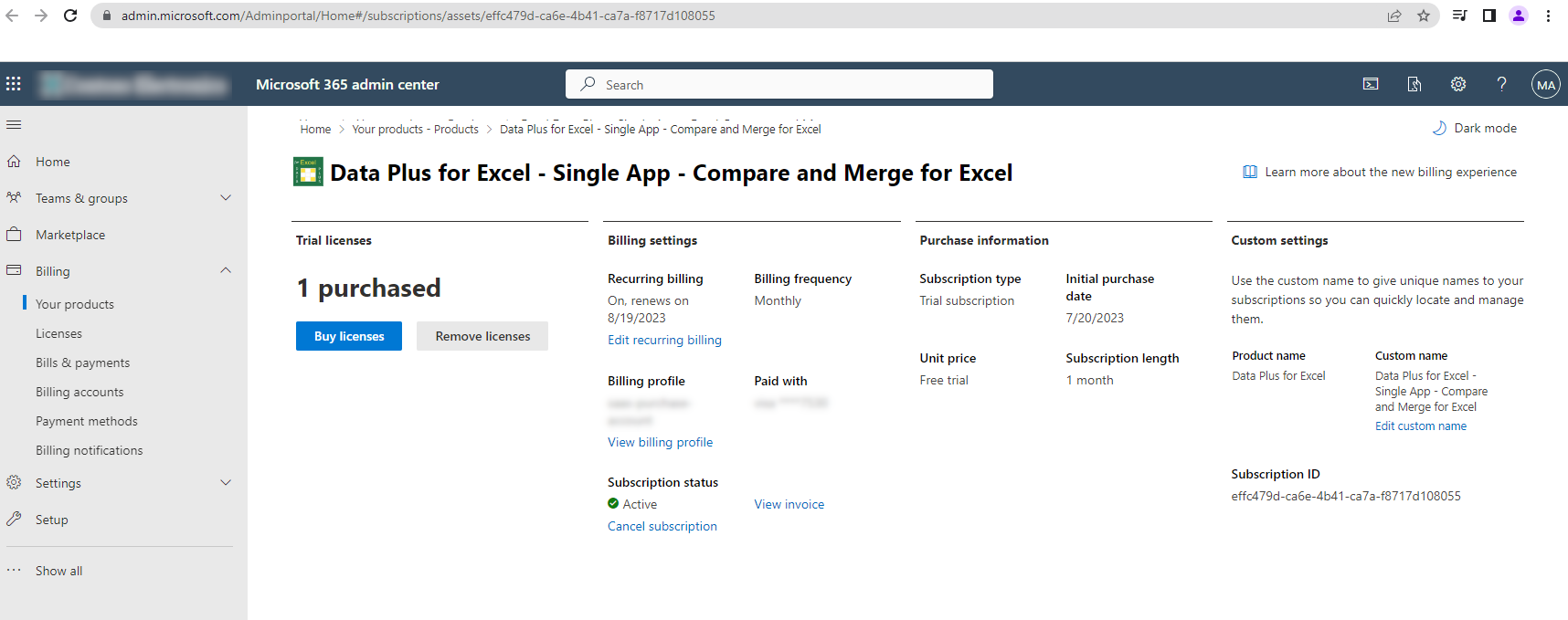Click the Monthly billing frequency value
Image resolution: width=1568 pixels, height=620 pixels.
[x=778, y=300]
